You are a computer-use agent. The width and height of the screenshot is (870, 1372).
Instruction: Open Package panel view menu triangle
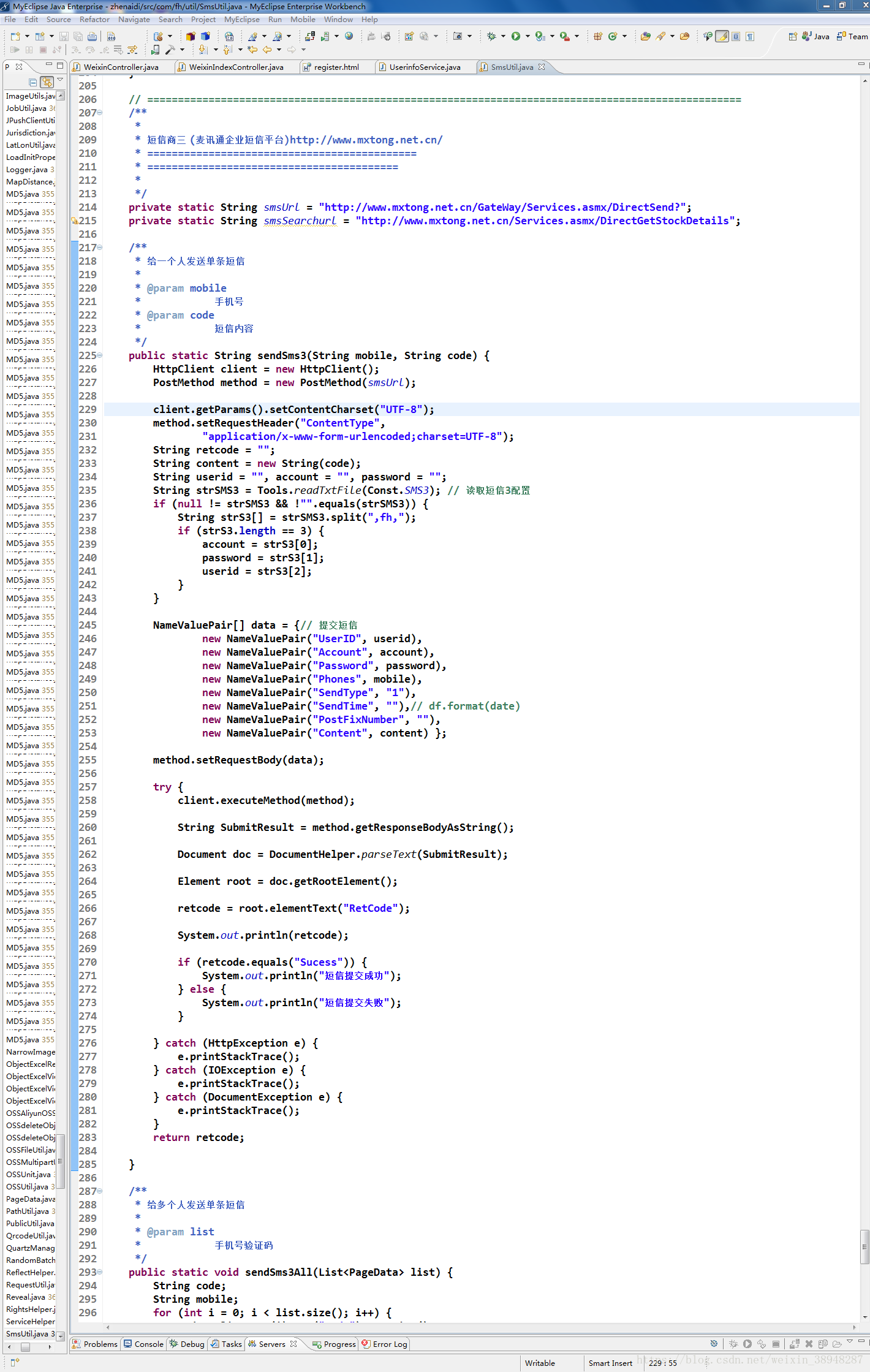(x=60, y=80)
